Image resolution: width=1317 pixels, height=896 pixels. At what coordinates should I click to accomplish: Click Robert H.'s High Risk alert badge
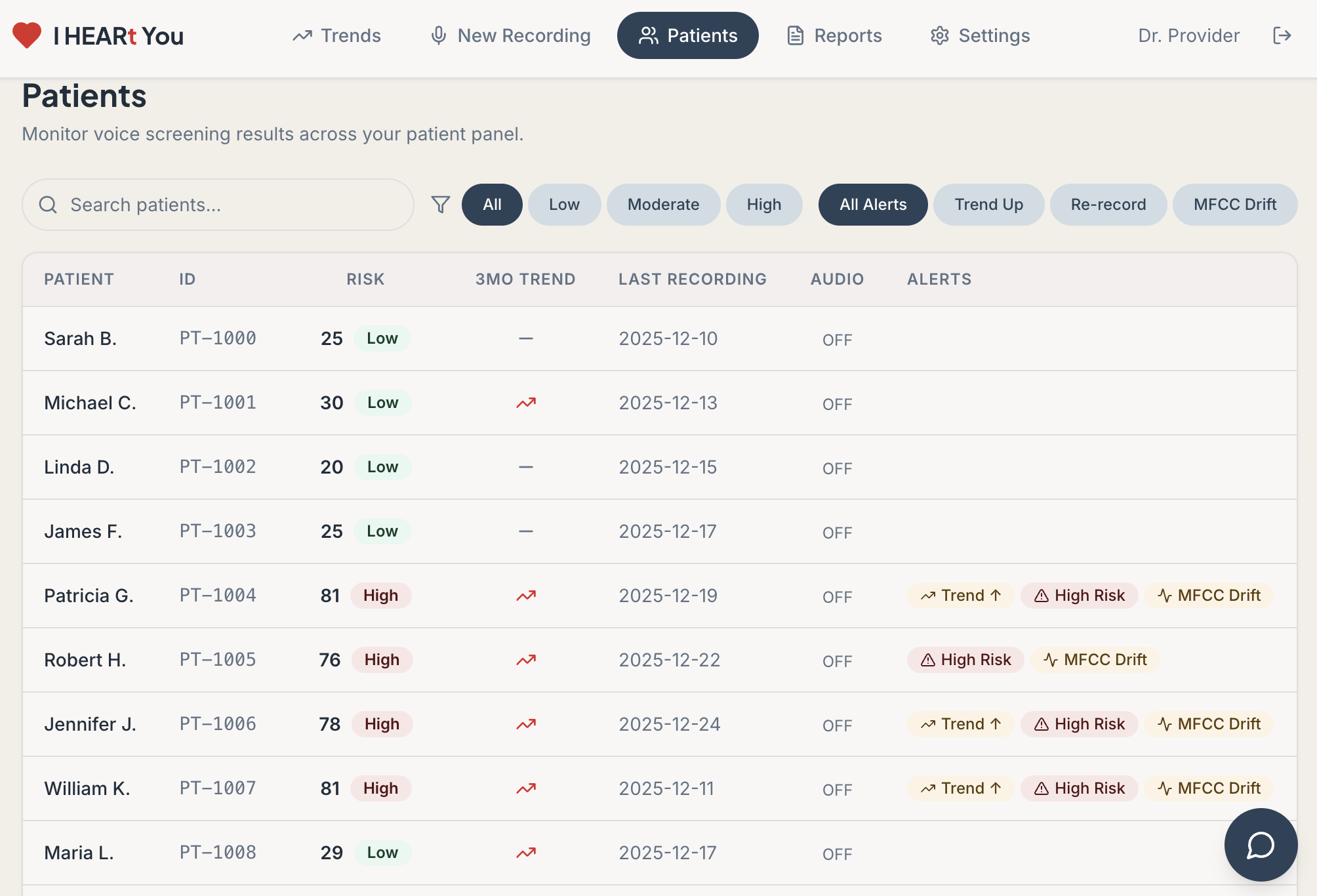(965, 660)
